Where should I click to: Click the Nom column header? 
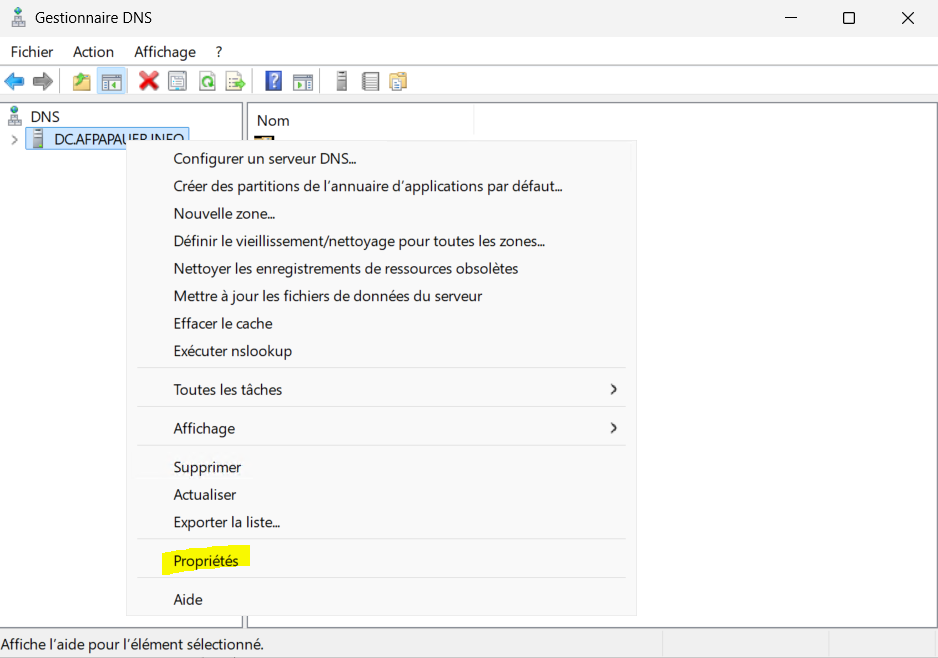tap(273, 121)
